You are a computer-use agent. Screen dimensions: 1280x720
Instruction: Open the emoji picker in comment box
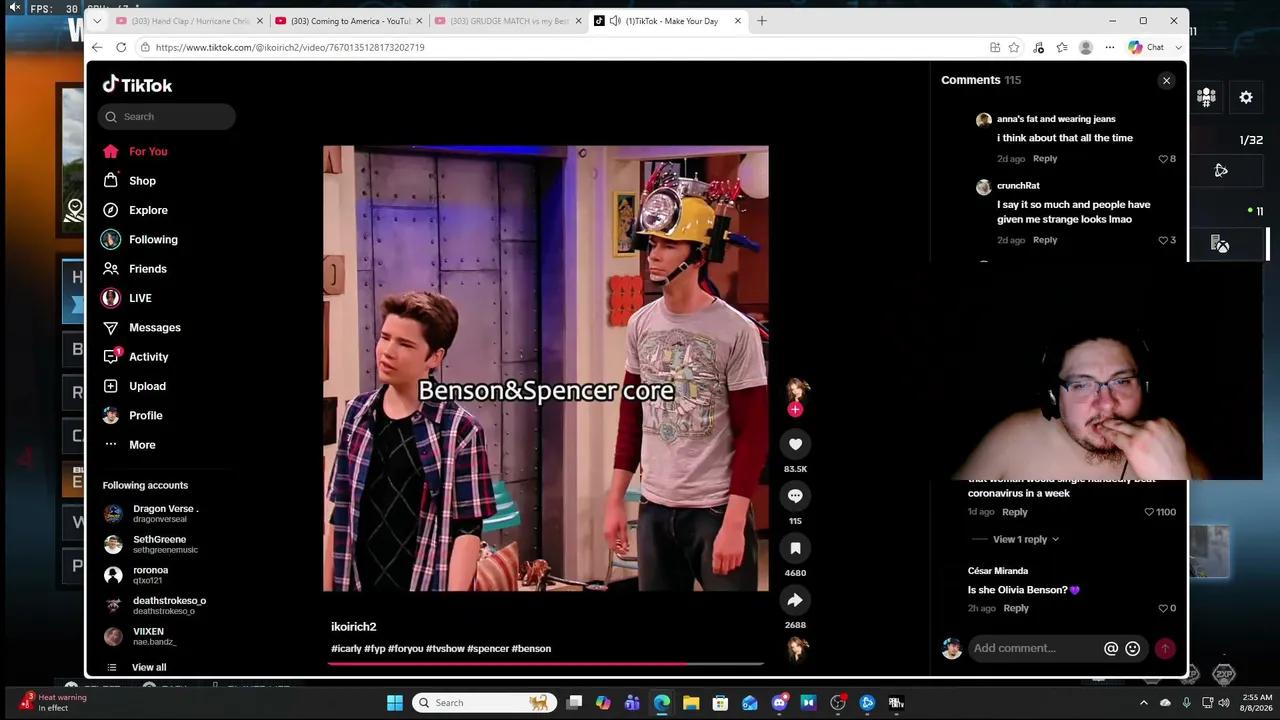click(x=1133, y=648)
